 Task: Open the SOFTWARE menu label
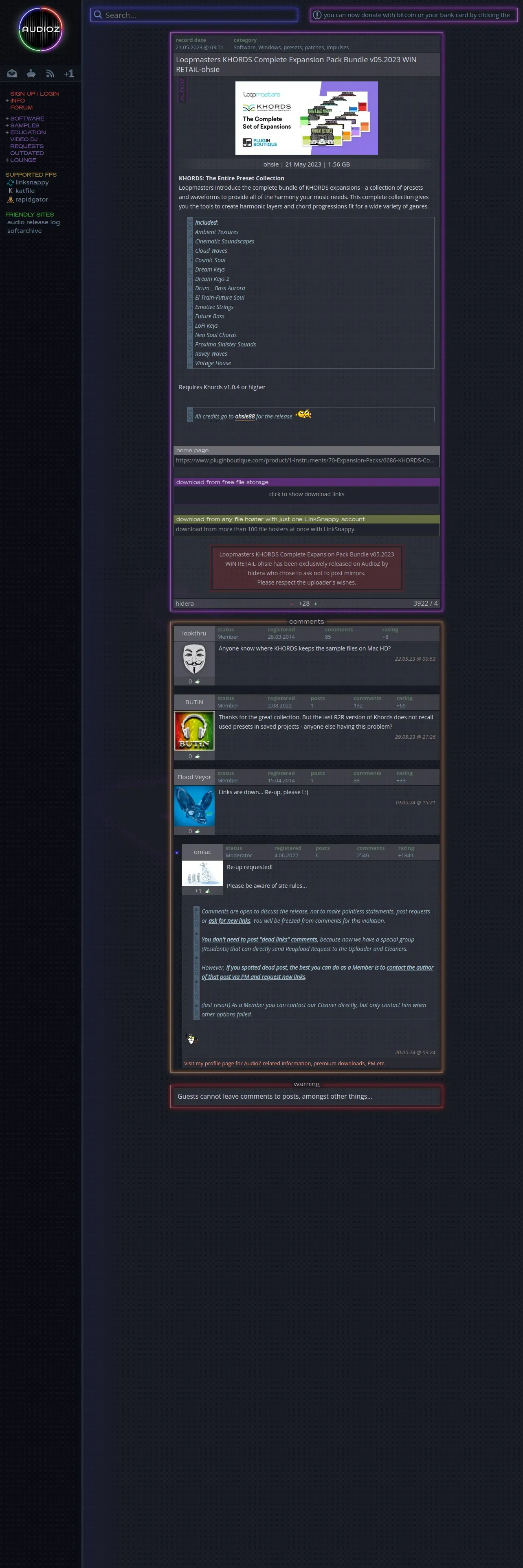pyautogui.click(x=27, y=119)
